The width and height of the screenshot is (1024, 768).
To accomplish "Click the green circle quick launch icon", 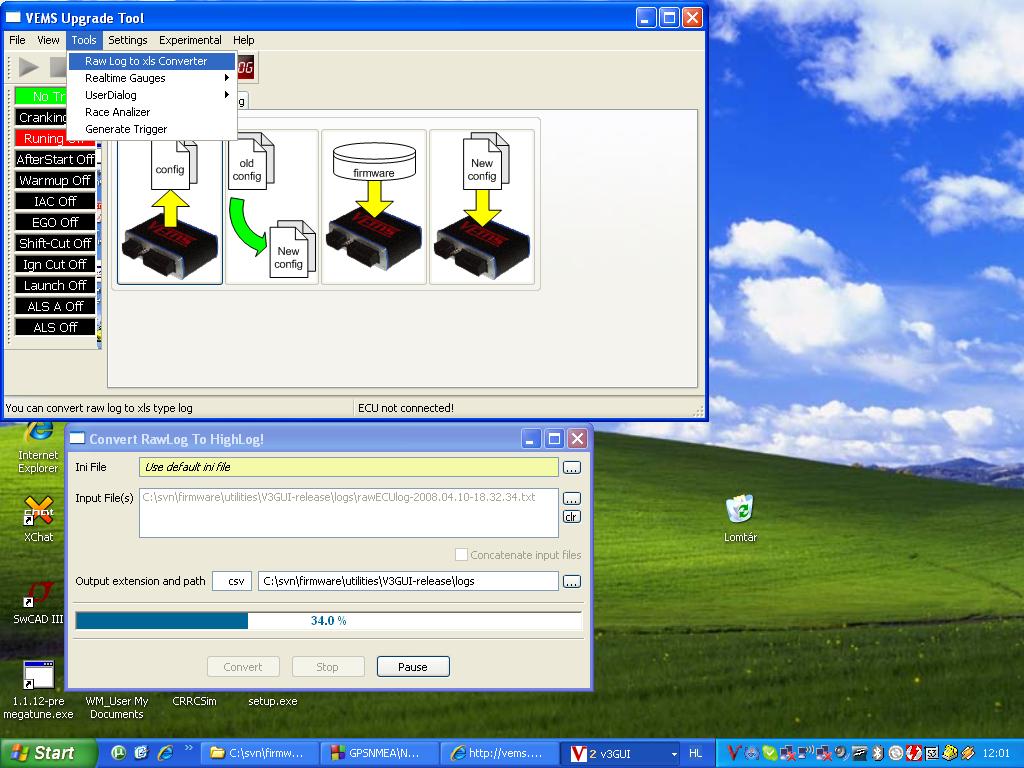I will 118,753.
